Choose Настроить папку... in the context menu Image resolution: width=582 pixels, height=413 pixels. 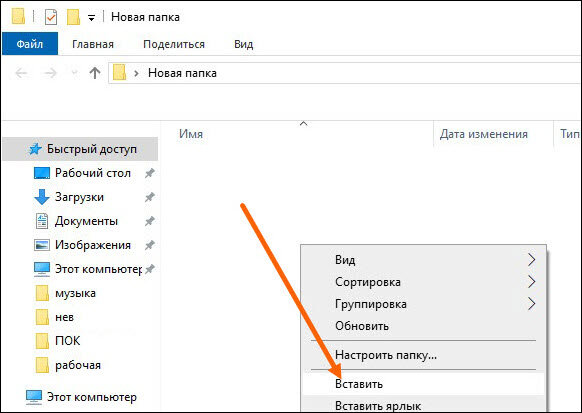pos(424,355)
